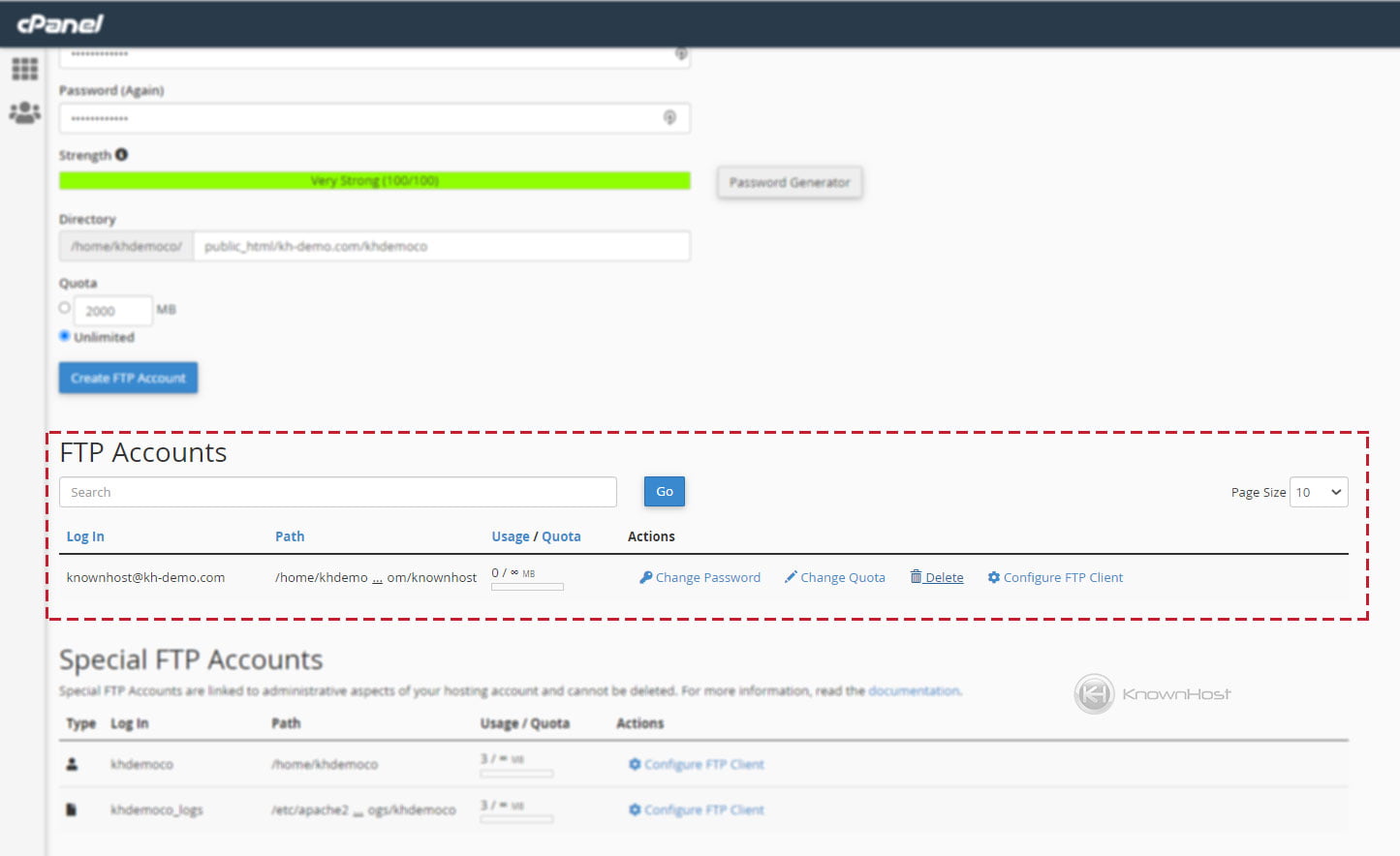This screenshot has width=1400, height=856.
Task: Click the user manager icon in the sidebar
Action: (23, 110)
